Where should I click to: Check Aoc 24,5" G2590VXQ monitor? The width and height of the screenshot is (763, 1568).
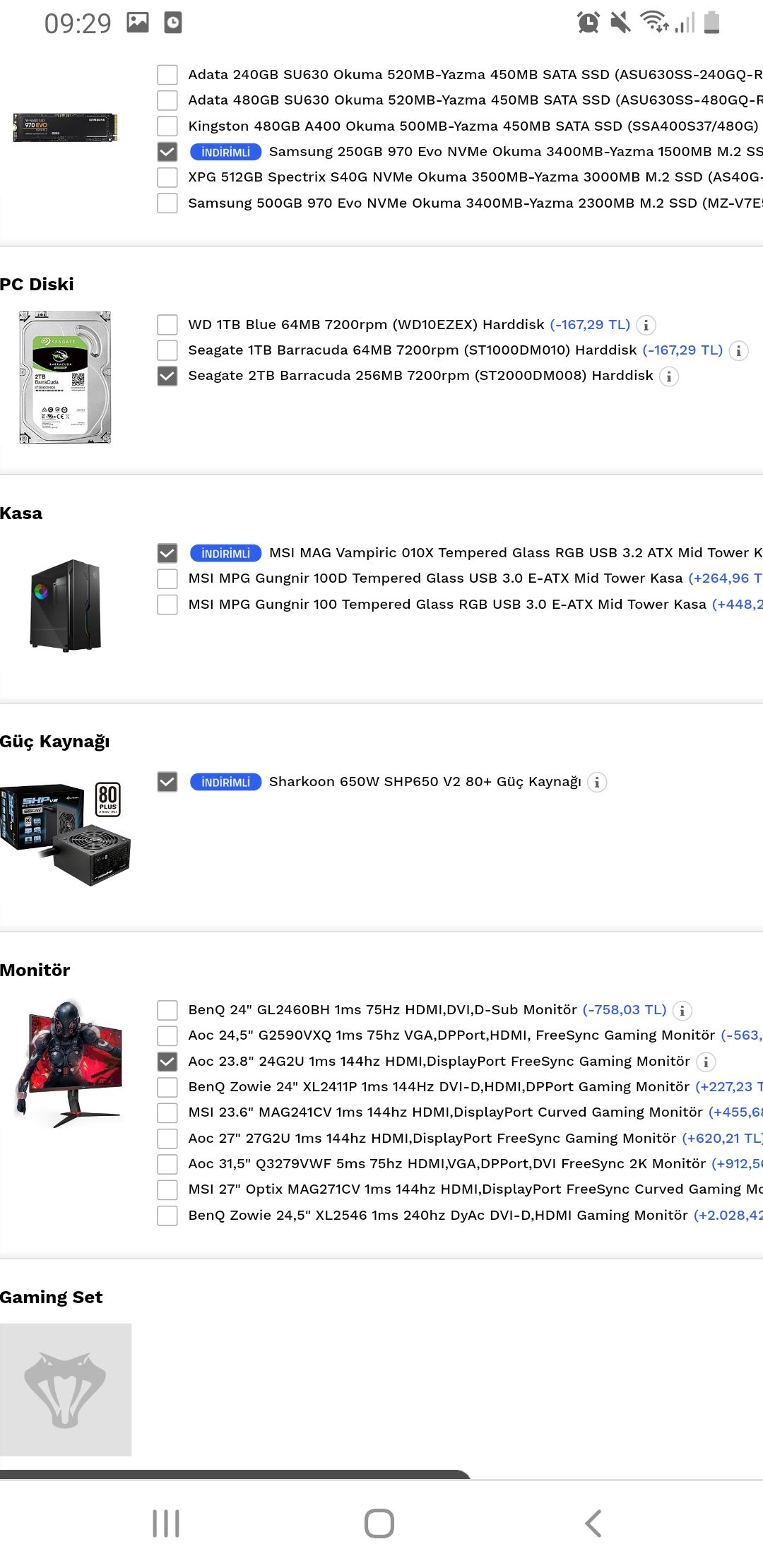click(x=167, y=1035)
